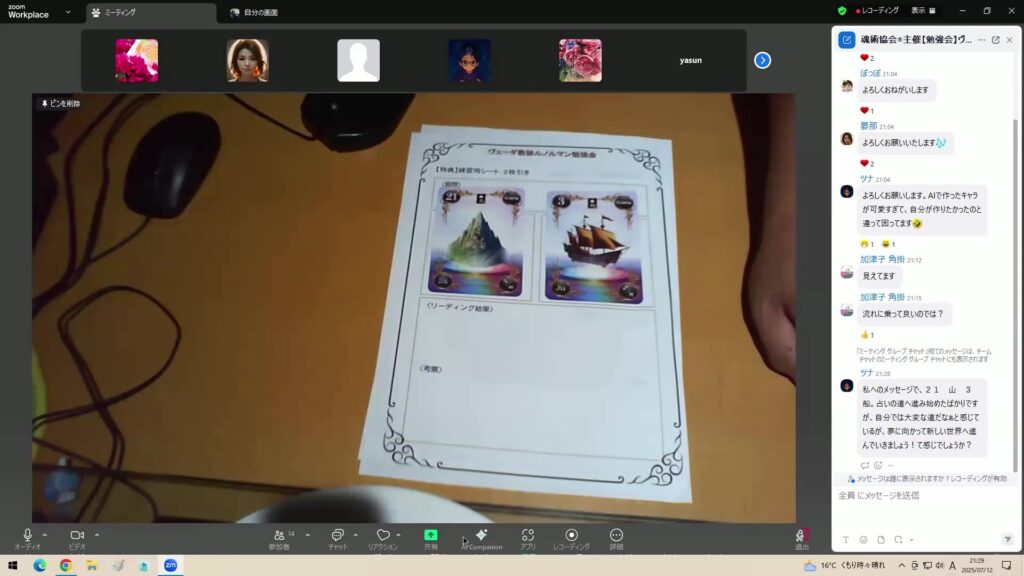1024x576 pixels.
Task: Open audio options arrow beside microphone
Action: coord(45,535)
